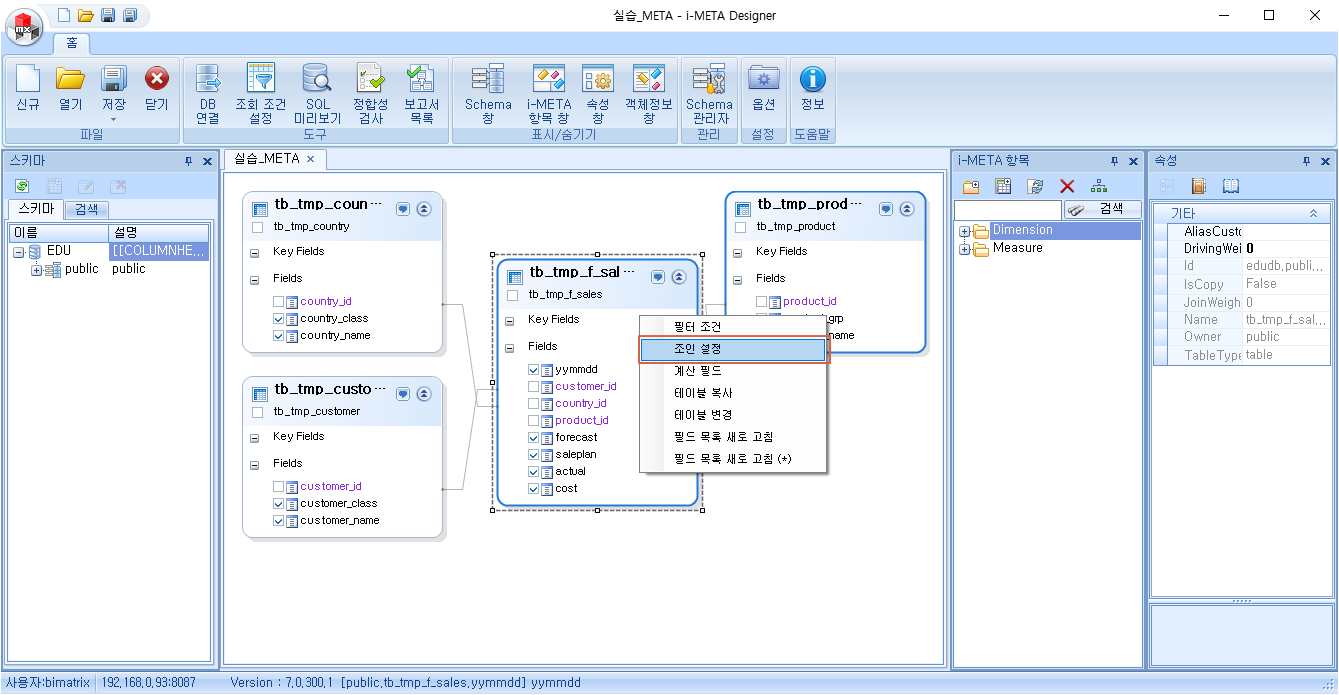The image size is (1339, 695).
Task: Toggle the i-META 항목 창 ribbon button
Action: coord(549,94)
